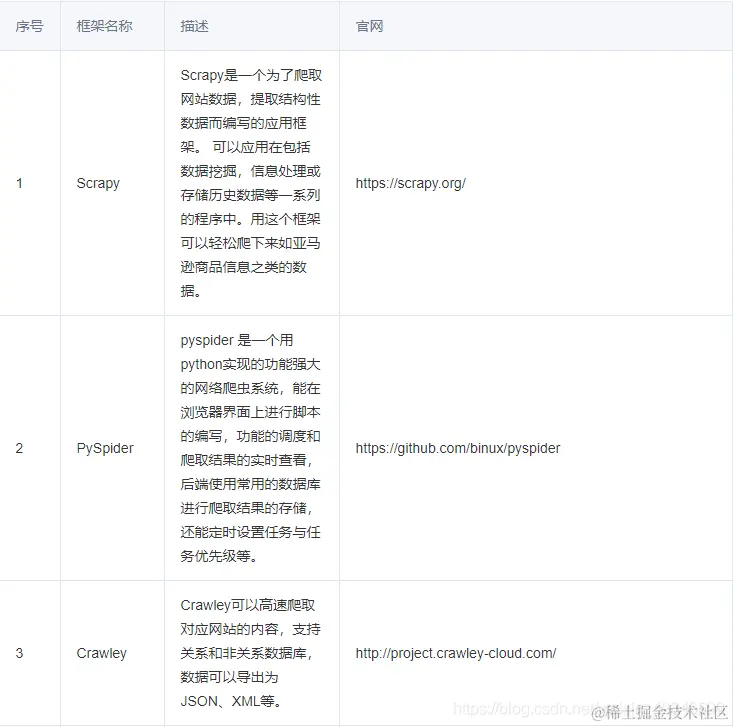Image resolution: width=734 pixels, height=727 pixels.
Task: Click the 序号 column header
Action: [x=29, y=26]
